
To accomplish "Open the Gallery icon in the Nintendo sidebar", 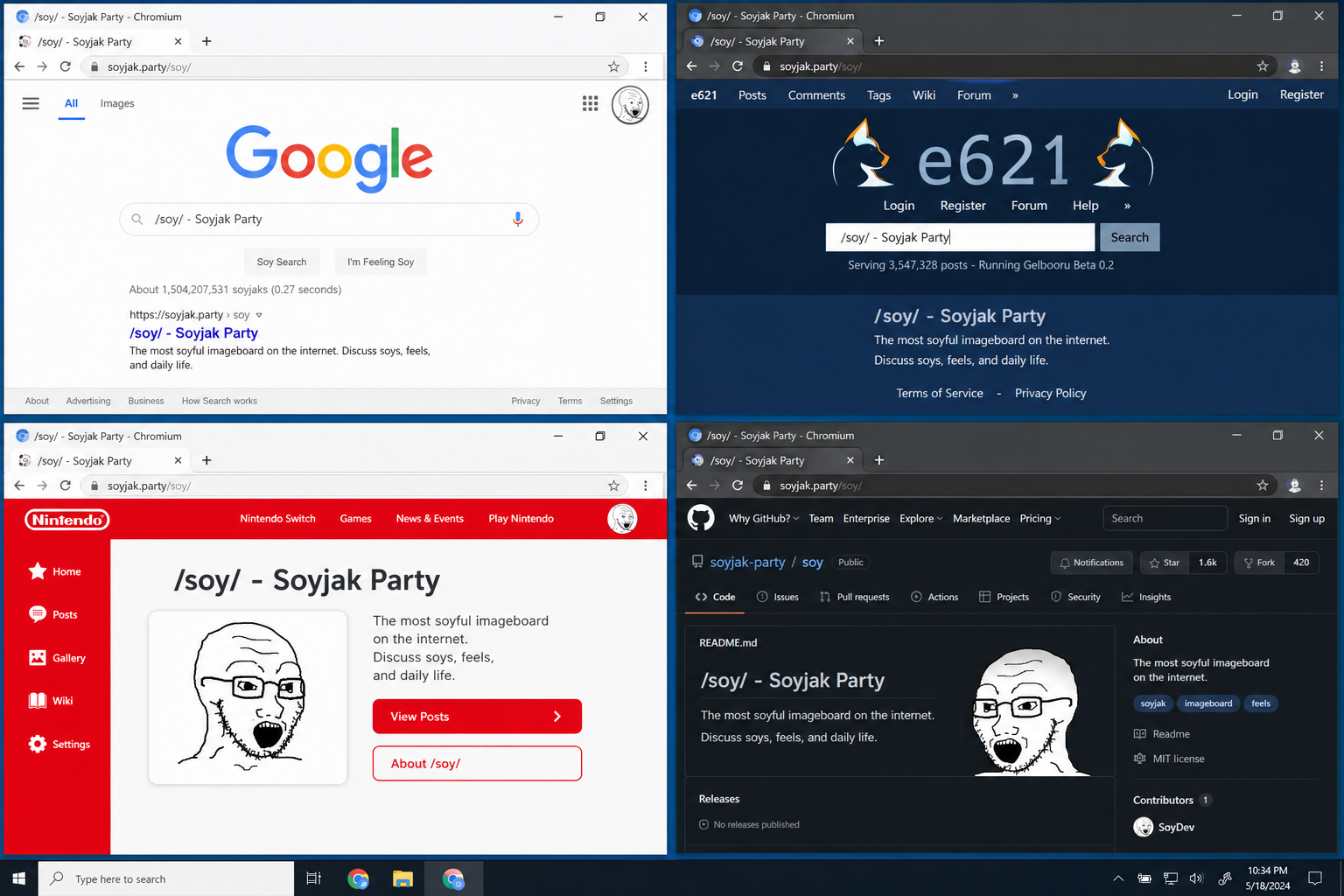I will click(38, 658).
